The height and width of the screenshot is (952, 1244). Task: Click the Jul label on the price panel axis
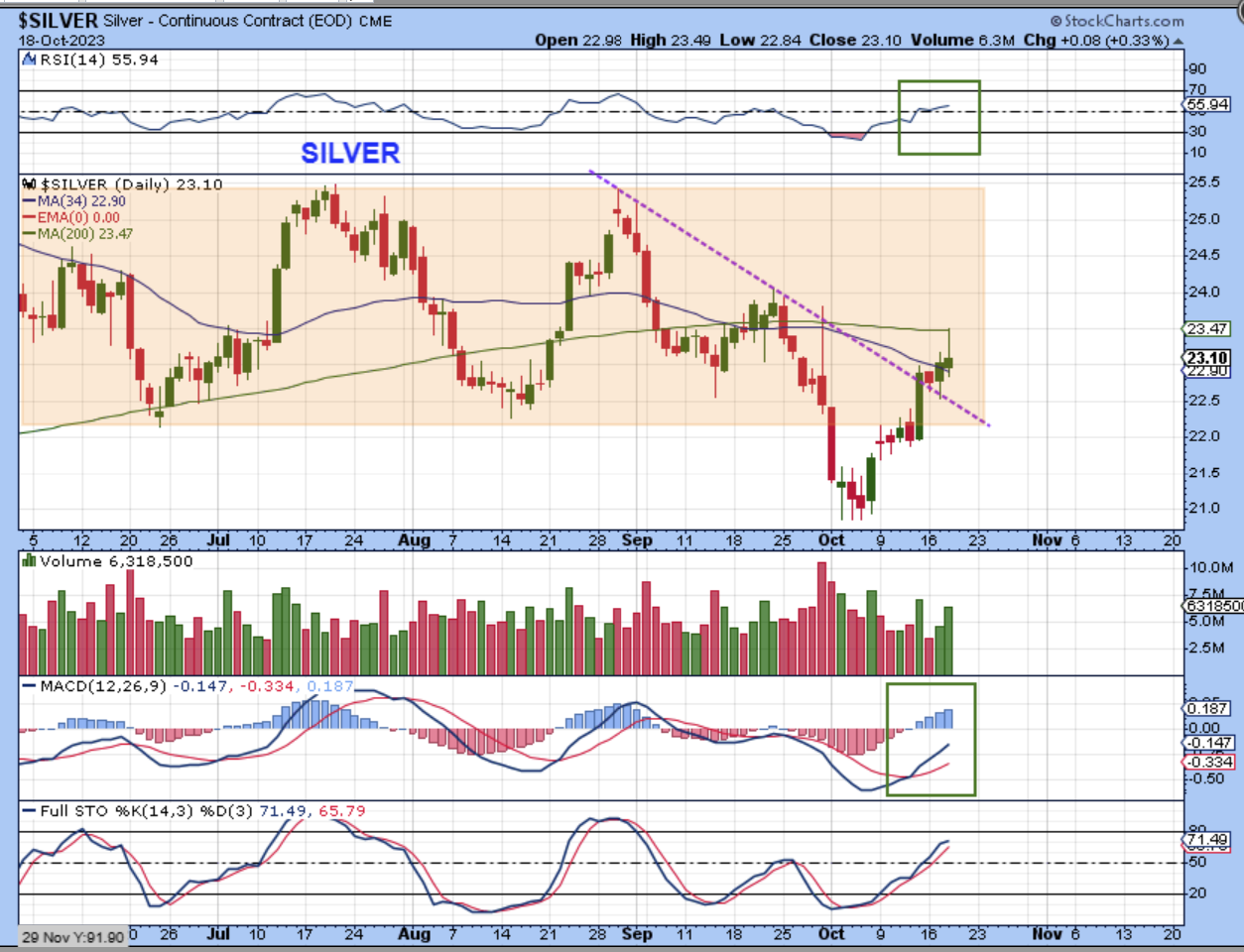click(x=218, y=540)
